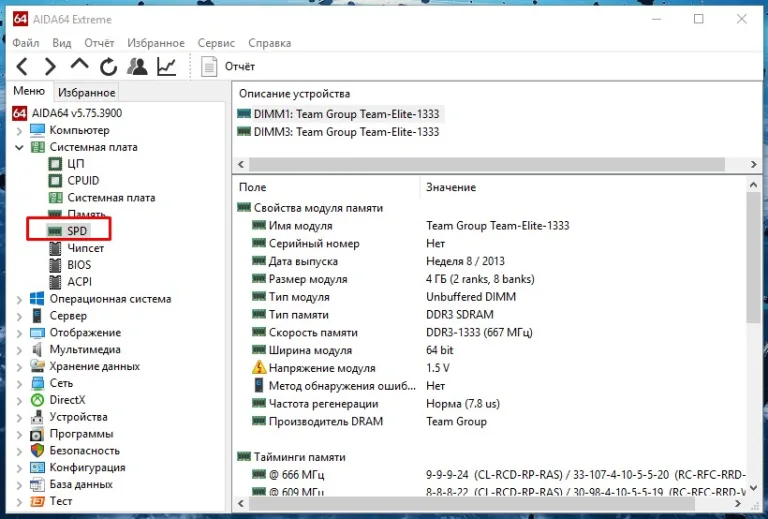The height and width of the screenshot is (519, 768).
Task: Expand the Операционная система node
Action: coord(19,299)
